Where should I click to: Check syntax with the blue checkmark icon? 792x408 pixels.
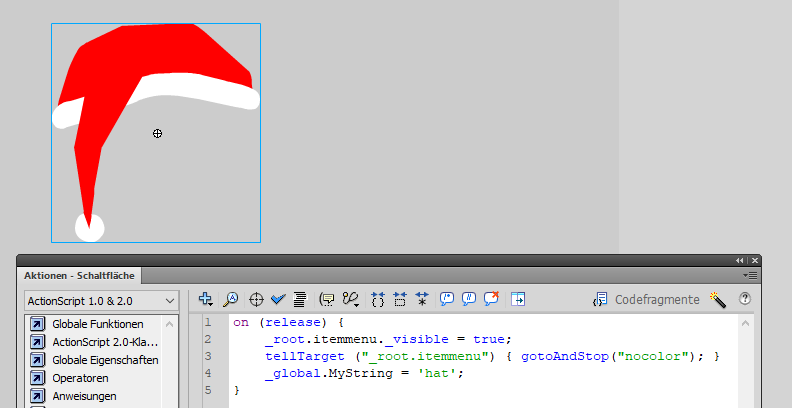tap(278, 299)
